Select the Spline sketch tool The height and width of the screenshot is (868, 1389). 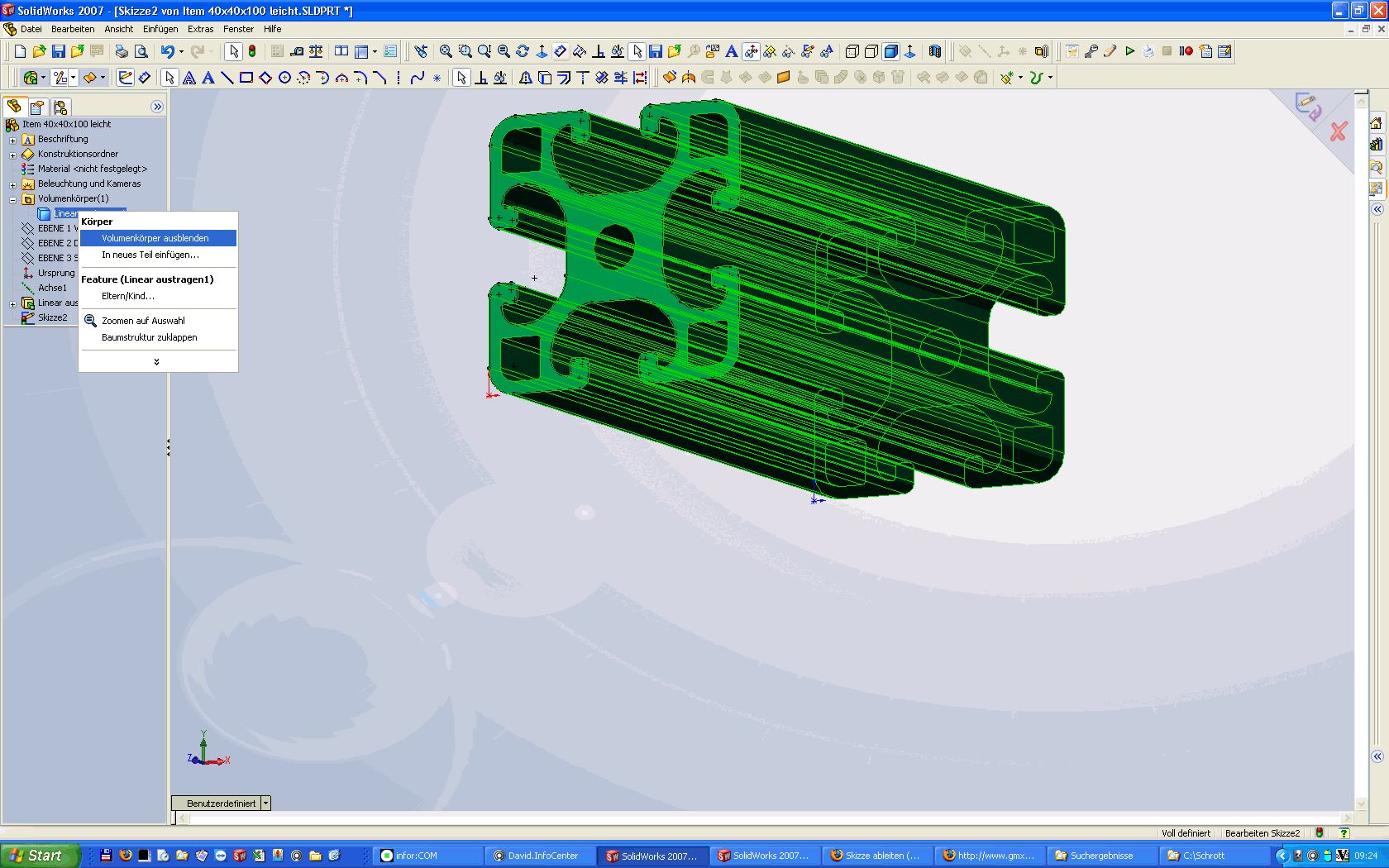[418, 78]
